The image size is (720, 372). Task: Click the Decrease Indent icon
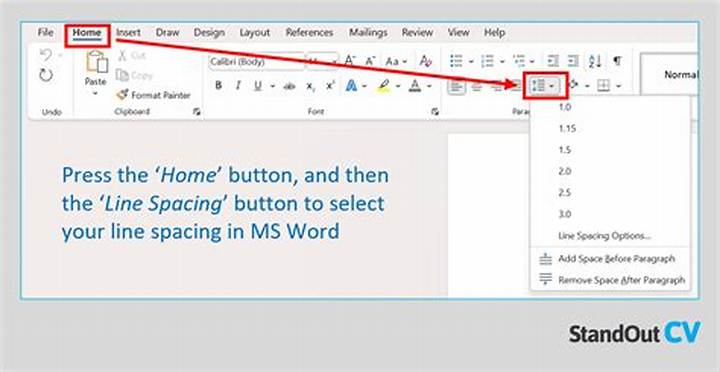tap(553, 61)
